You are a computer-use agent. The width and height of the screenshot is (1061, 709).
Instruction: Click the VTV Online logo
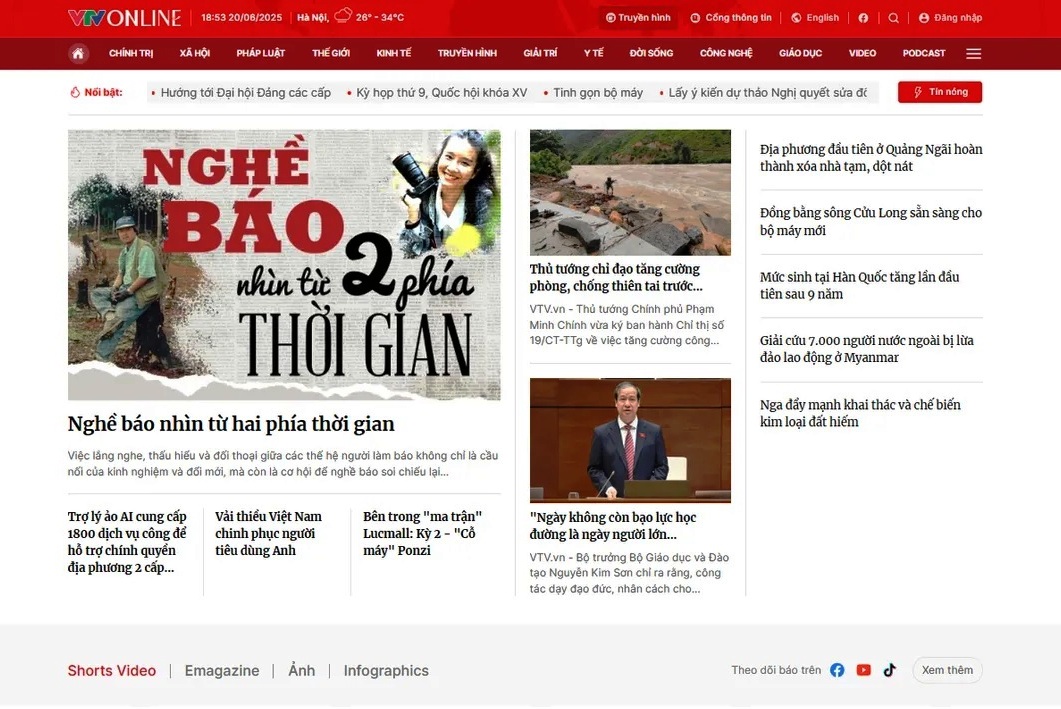[x=125, y=18]
